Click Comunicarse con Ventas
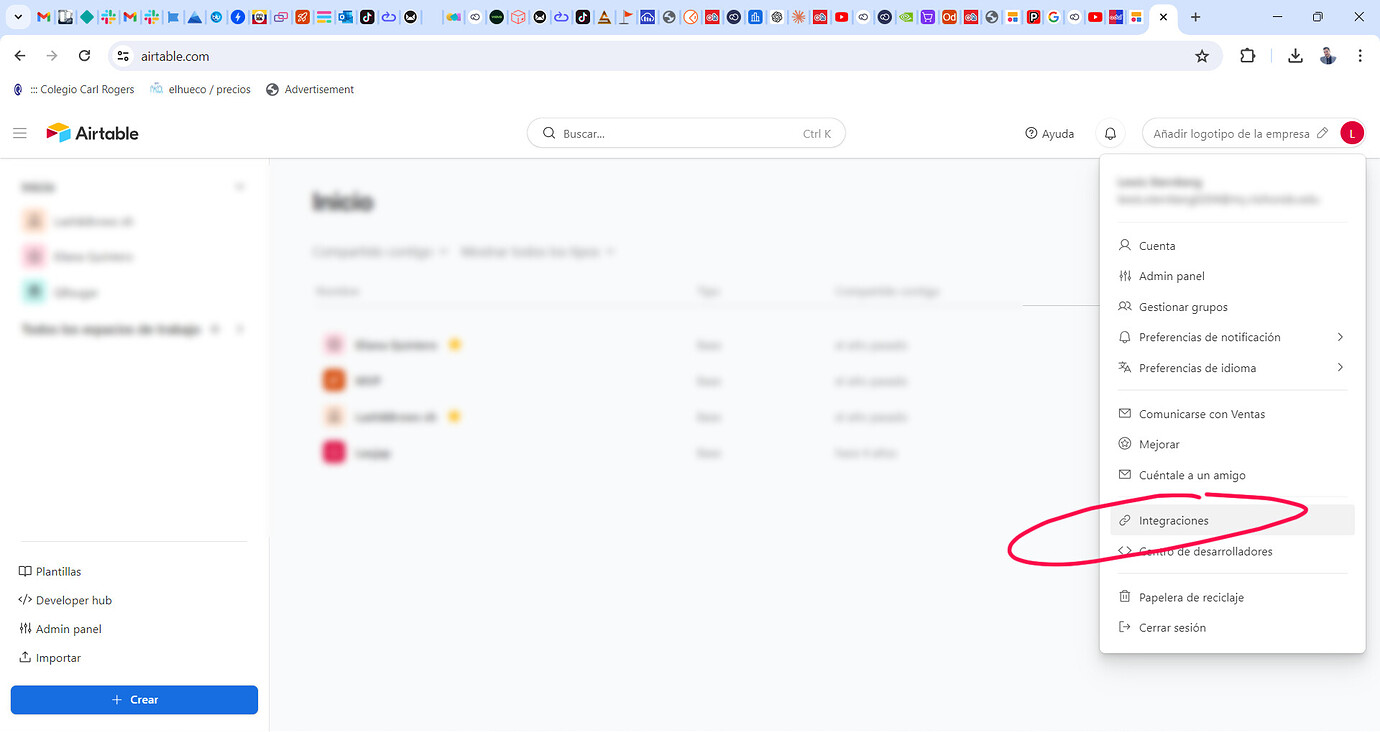1380x732 pixels. click(x=1203, y=413)
